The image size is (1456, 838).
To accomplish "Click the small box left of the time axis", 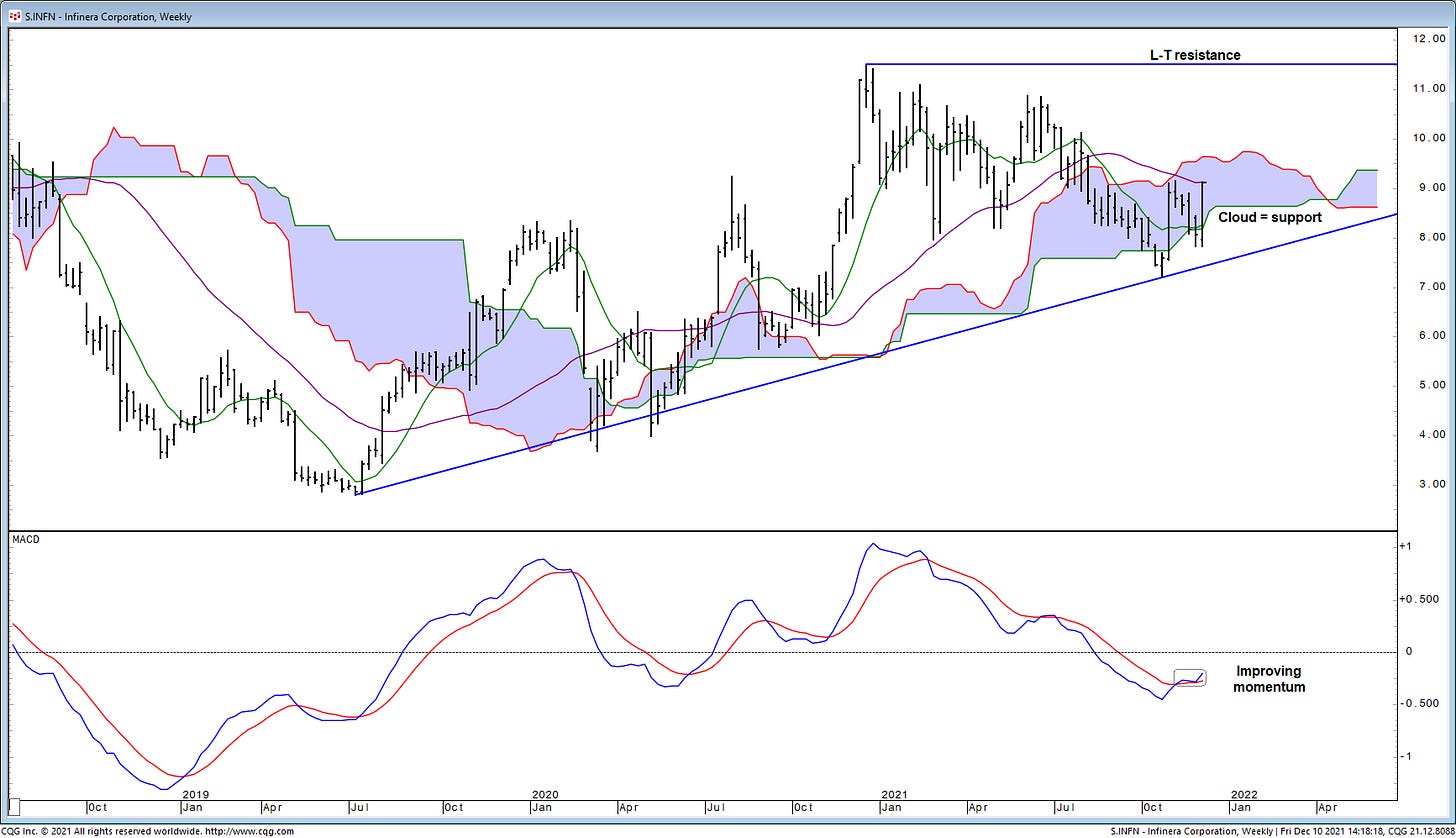I will click(x=14, y=806).
